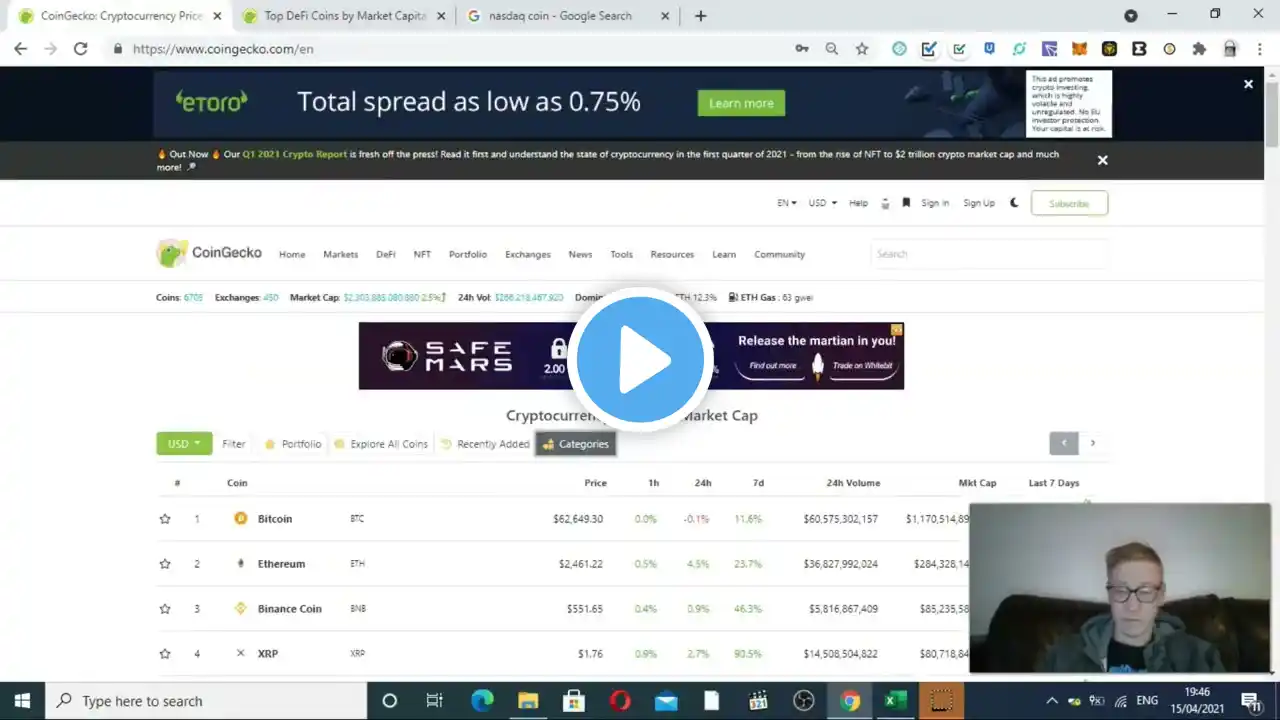Viewport: 1280px width, 720px height.
Task: Open Task View on the taskbar
Action: [x=435, y=701]
